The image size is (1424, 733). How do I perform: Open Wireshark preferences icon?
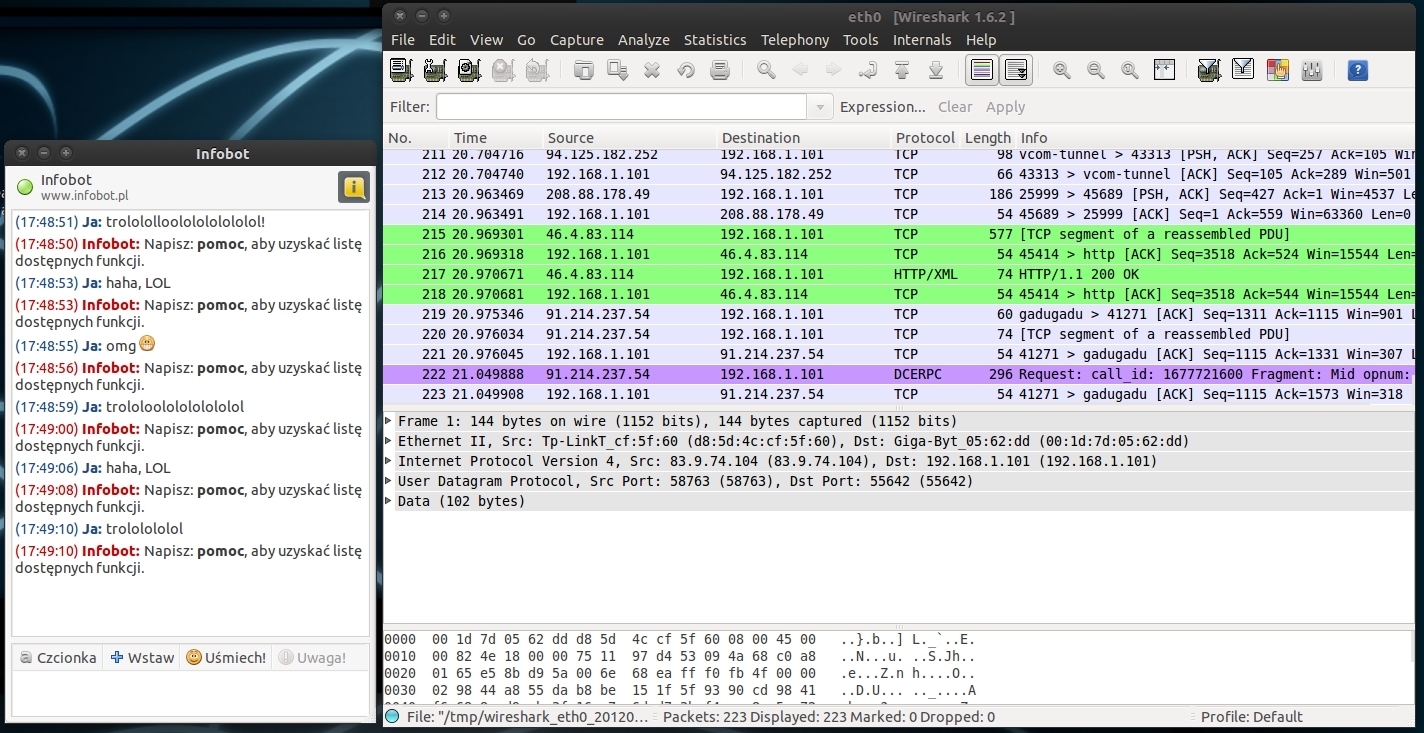pyautogui.click(x=1312, y=70)
